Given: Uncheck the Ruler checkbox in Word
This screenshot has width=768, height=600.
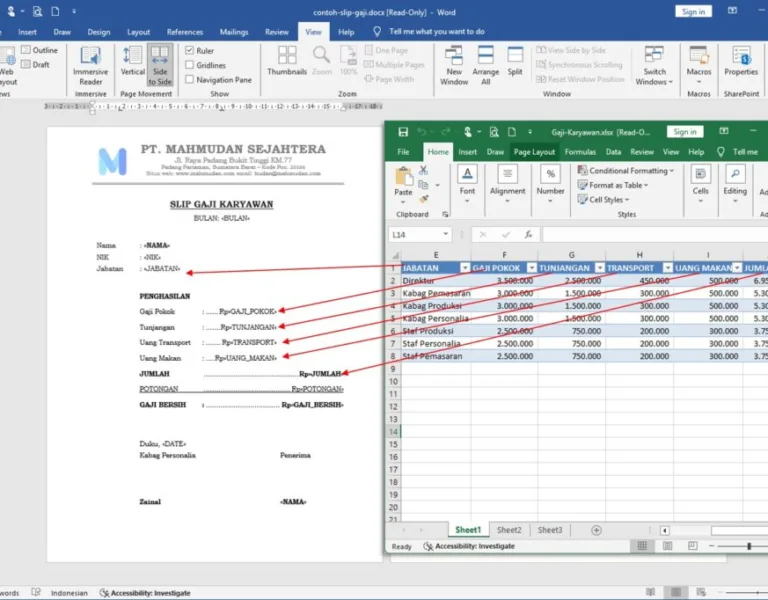Looking at the screenshot, I should tap(190, 50).
